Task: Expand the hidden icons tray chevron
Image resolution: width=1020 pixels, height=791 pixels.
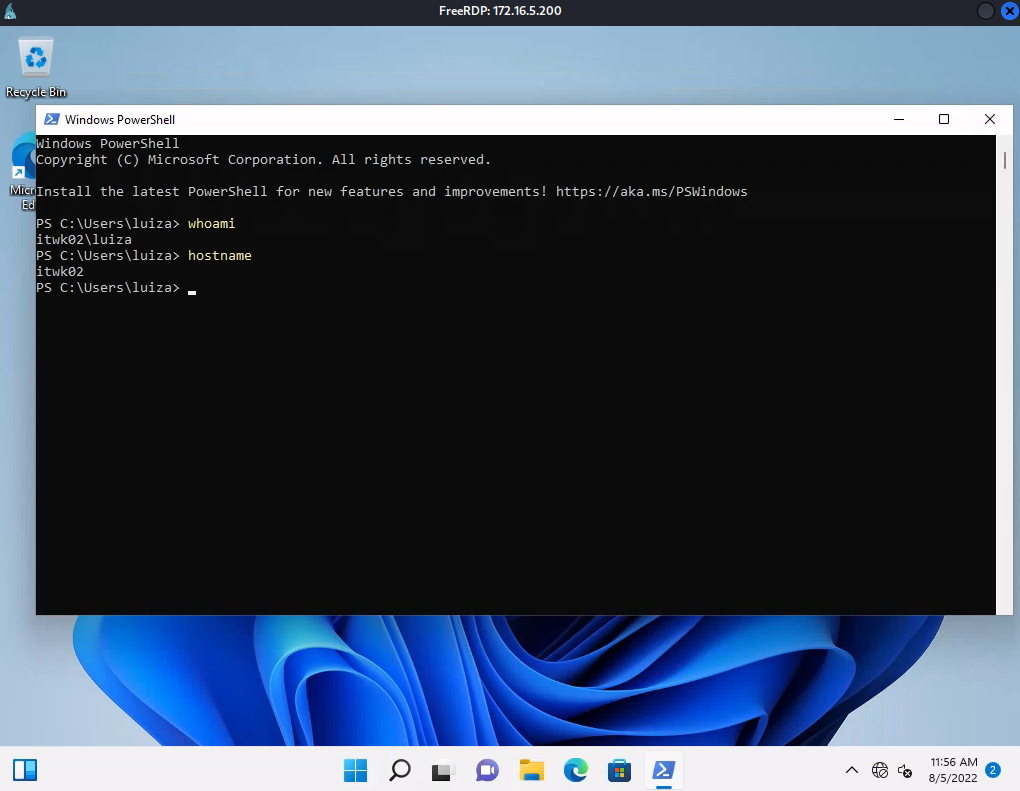Action: pyautogui.click(x=852, y=770)
